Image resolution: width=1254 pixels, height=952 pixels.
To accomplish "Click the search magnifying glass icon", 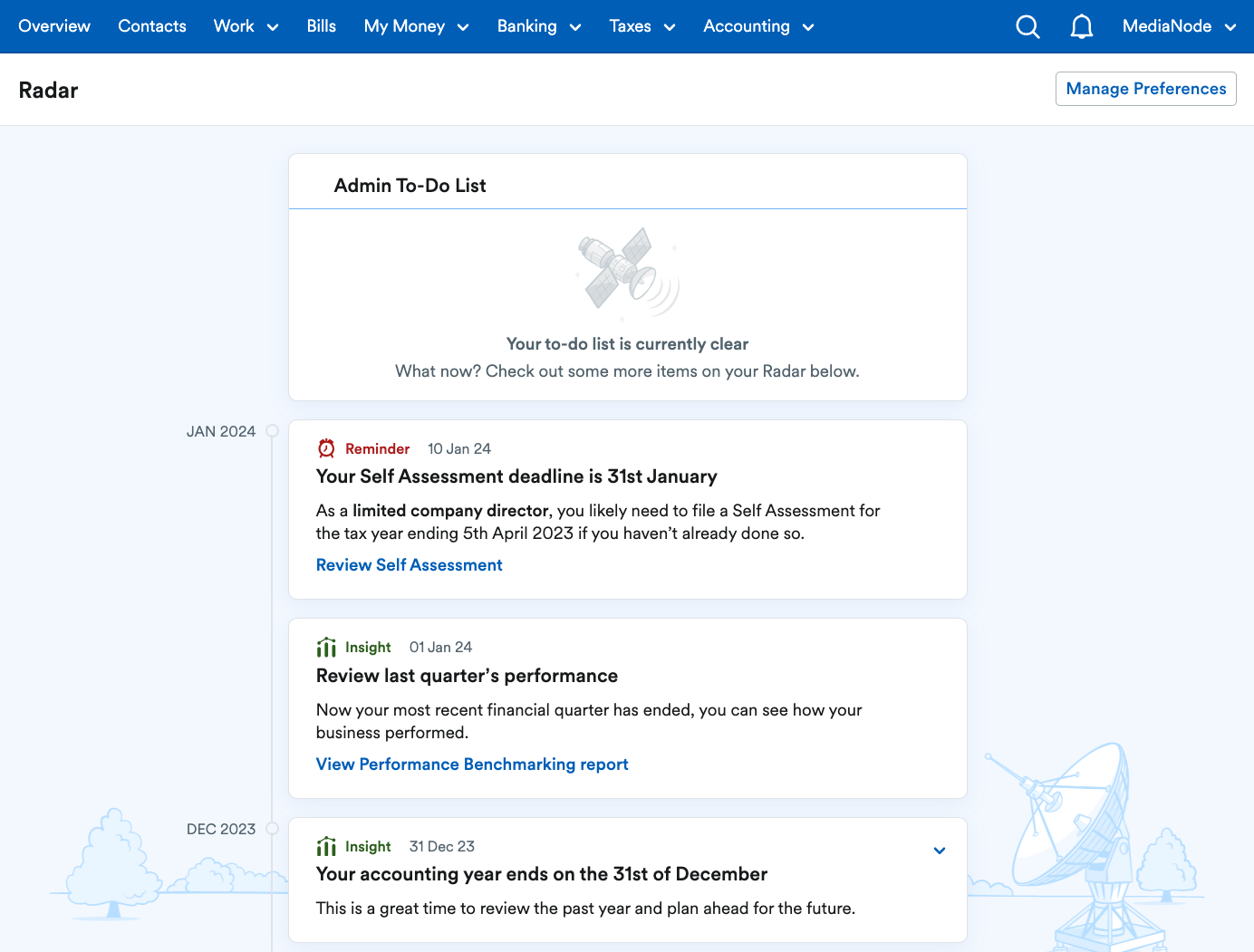I will (x=1027, y=26).
